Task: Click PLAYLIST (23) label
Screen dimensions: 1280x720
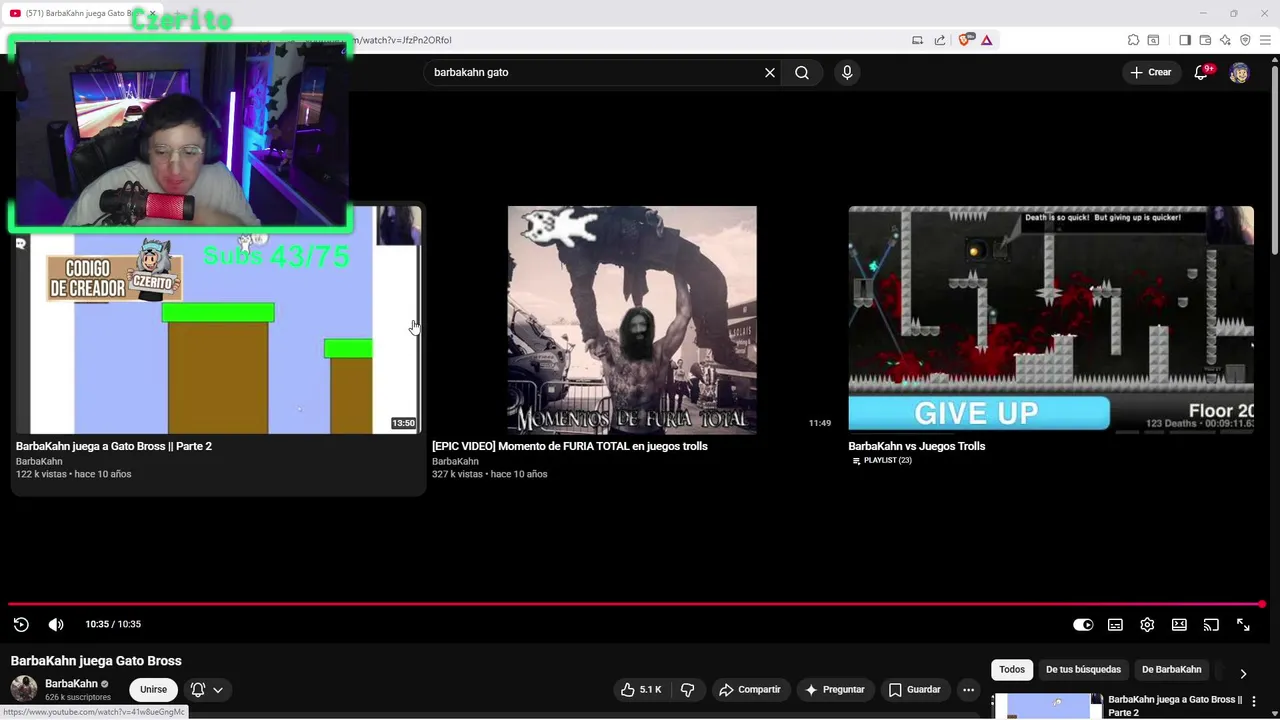Action: pos(882,460)
